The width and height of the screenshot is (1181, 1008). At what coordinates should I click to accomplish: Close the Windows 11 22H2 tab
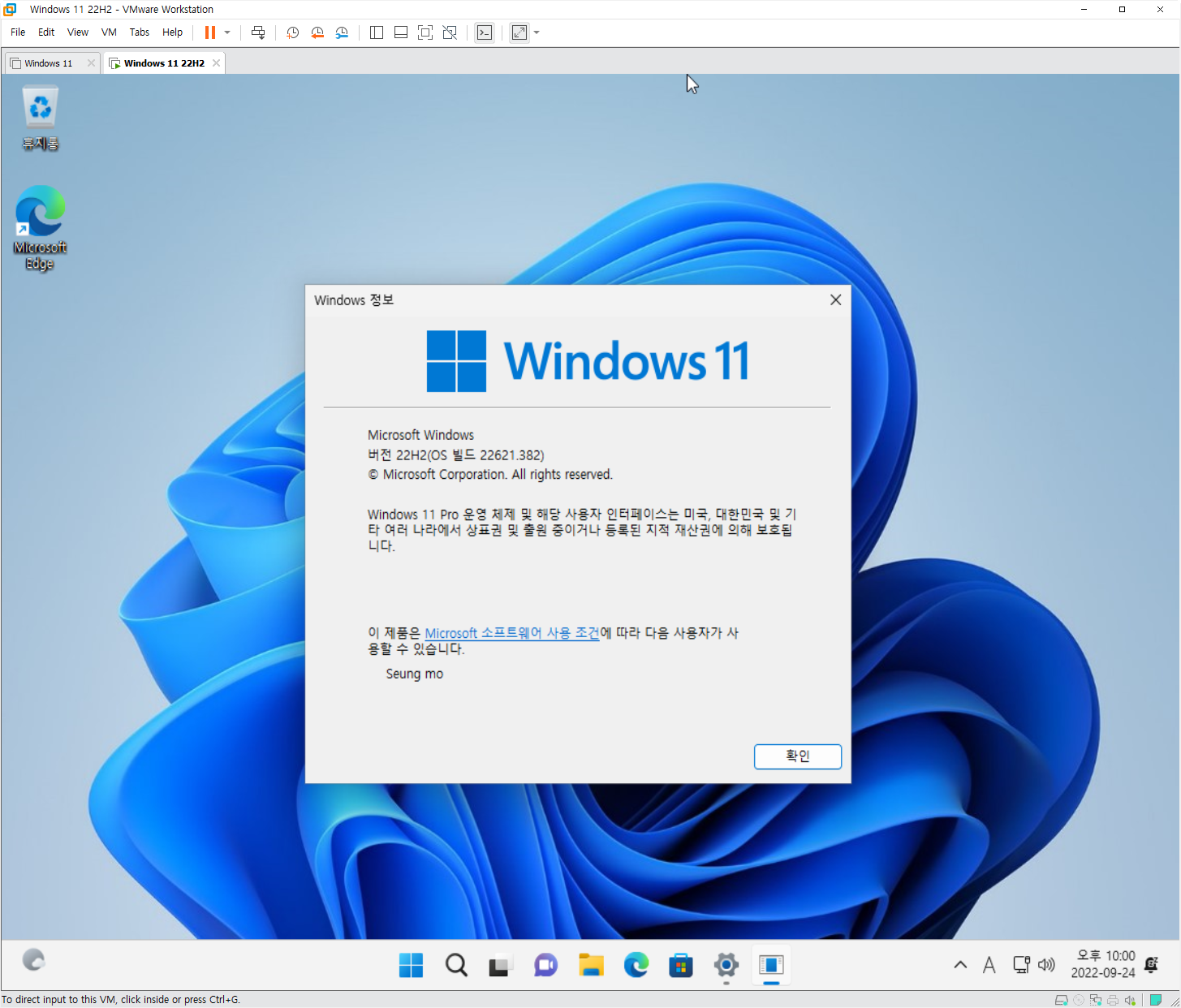pos(216,63)
